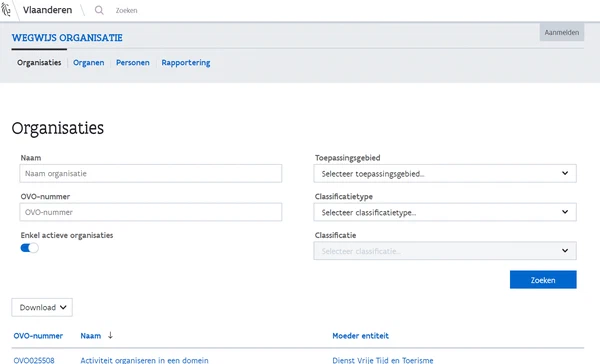Viewport: 600px width, 364px height.
Task: Click the Vlaanderen header link
Action: (47, 10)
